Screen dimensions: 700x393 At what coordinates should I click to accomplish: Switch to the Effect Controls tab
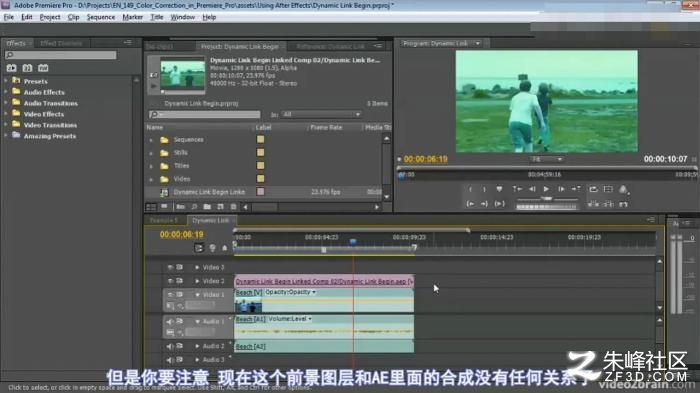(61, 43)
